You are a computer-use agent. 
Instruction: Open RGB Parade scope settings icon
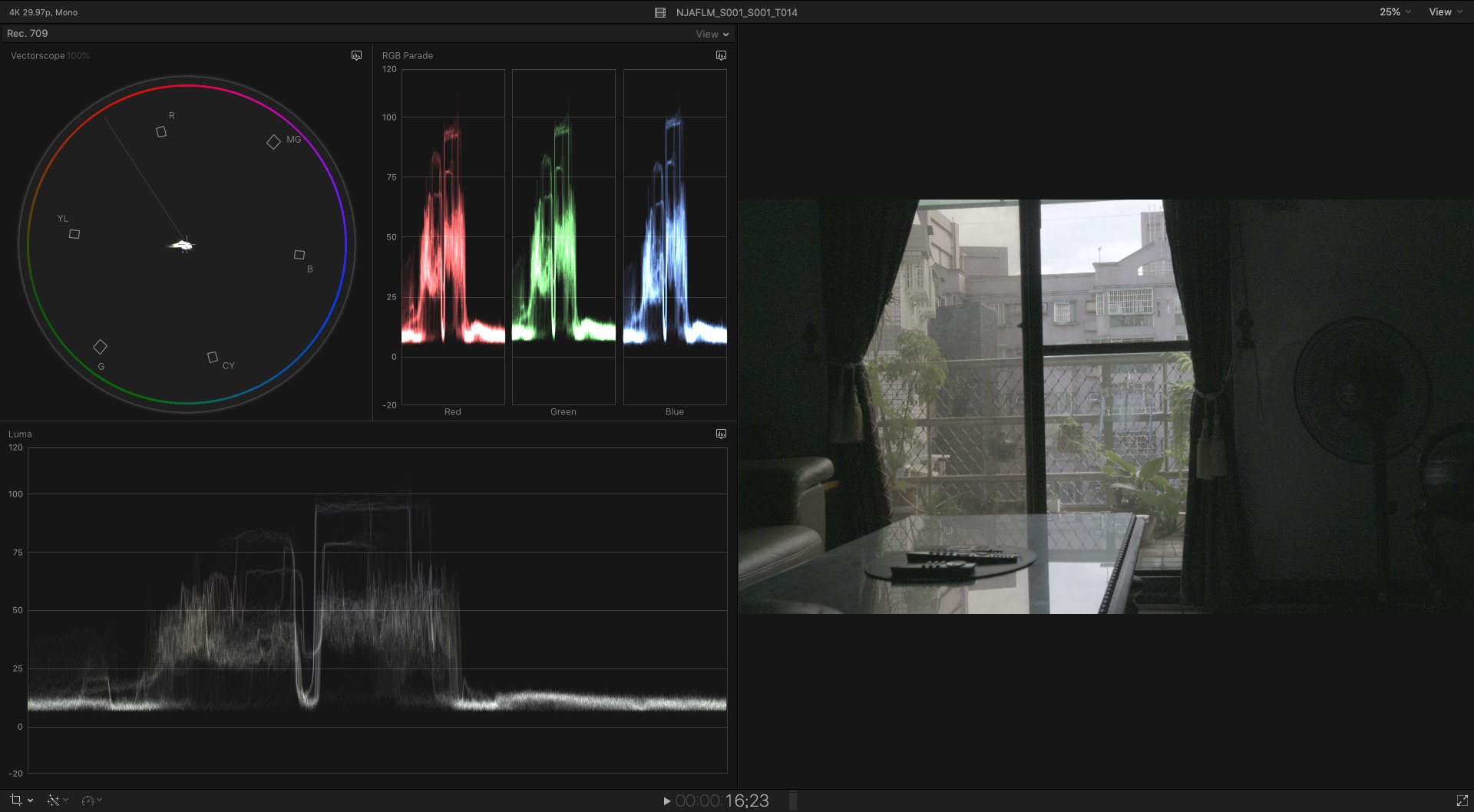coord(721,55)
